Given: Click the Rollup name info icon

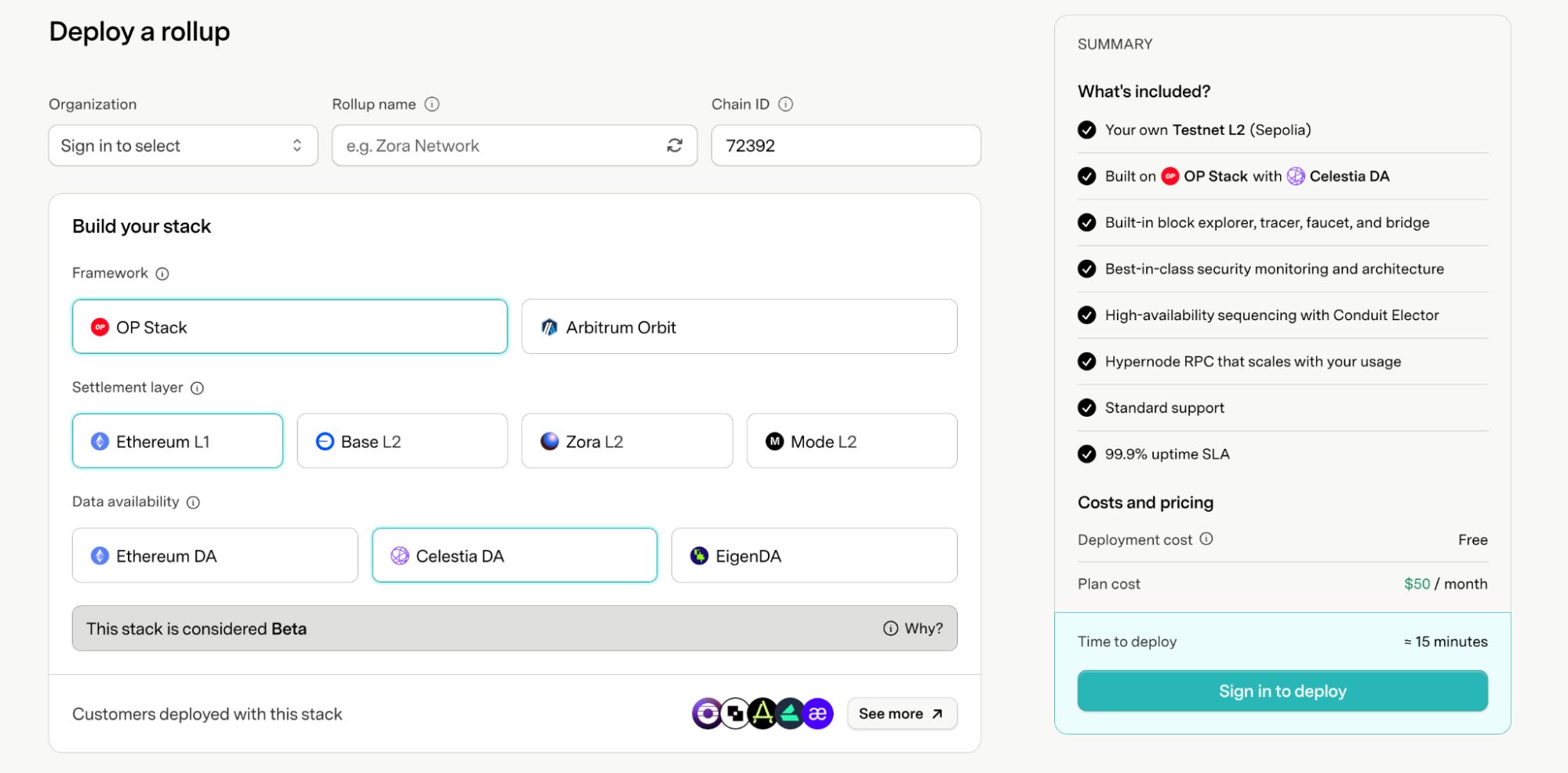Looking at the screenshot, I should point(432,104).
